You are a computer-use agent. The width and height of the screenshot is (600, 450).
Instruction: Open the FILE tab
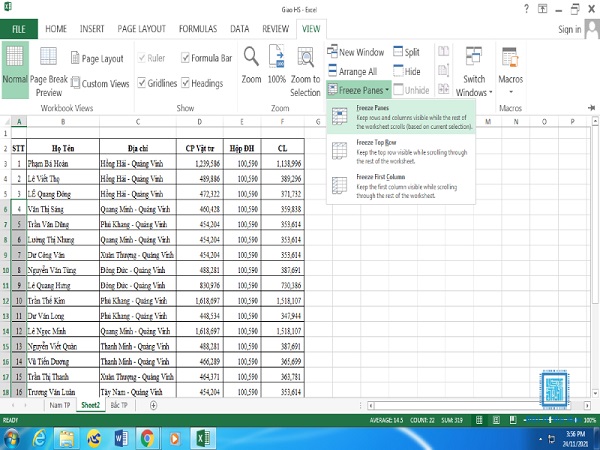(x=19, y=29)
